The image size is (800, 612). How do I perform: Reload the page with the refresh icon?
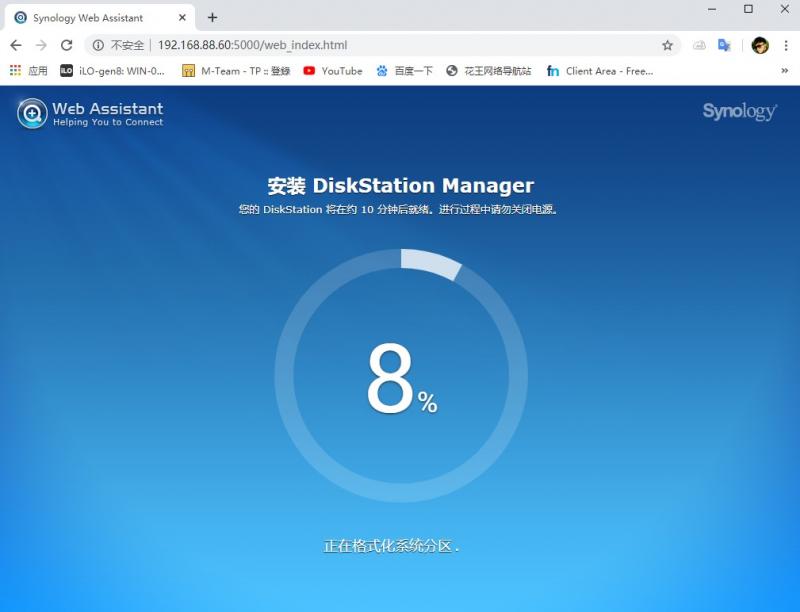pyautogui.click(x=66, y=45)
